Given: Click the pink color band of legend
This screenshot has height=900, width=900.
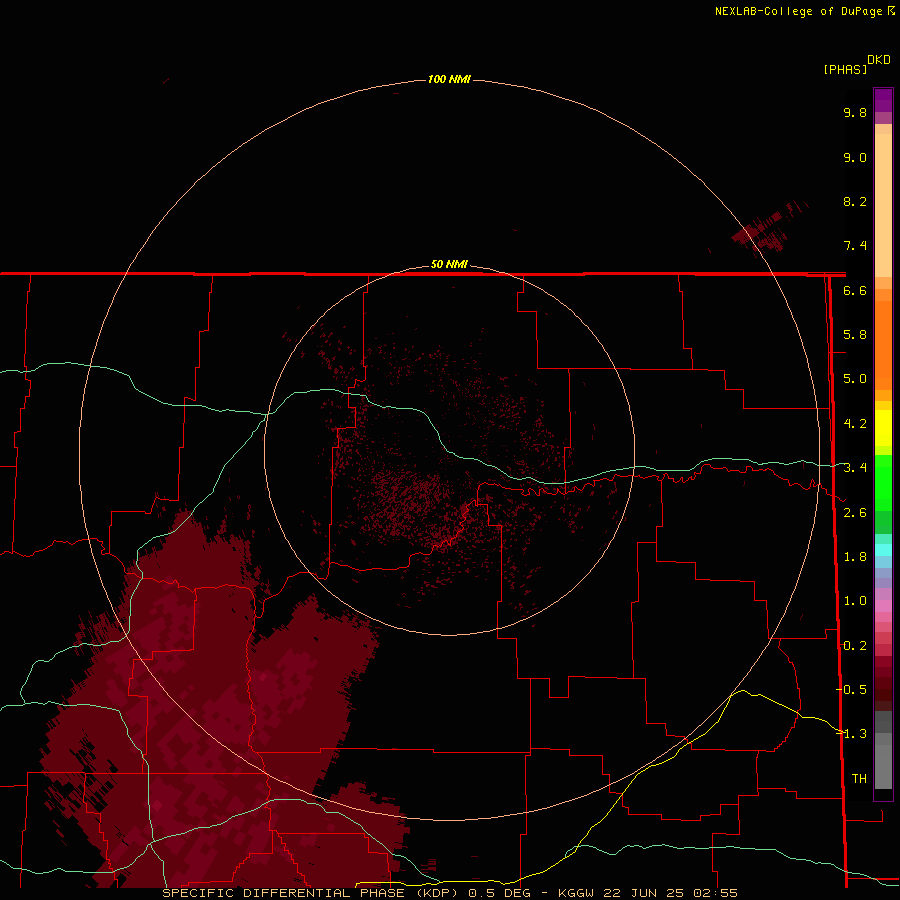Looking at the screenshot, I should (x=883, y=606).
